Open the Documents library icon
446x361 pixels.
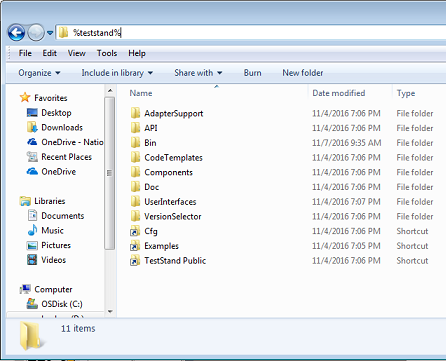tap(32, 215)
